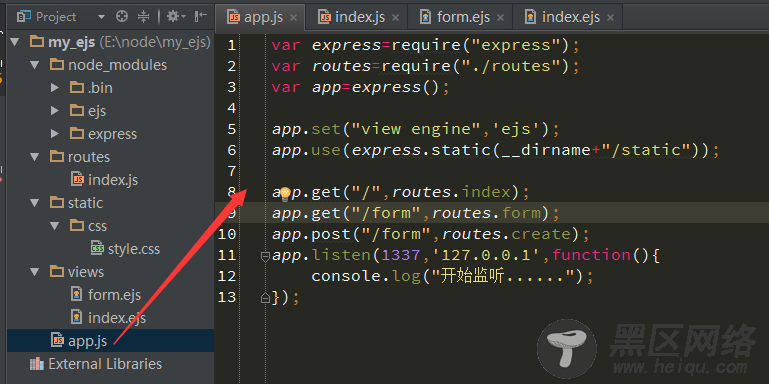Select the routes folder icon

[57, 156]
